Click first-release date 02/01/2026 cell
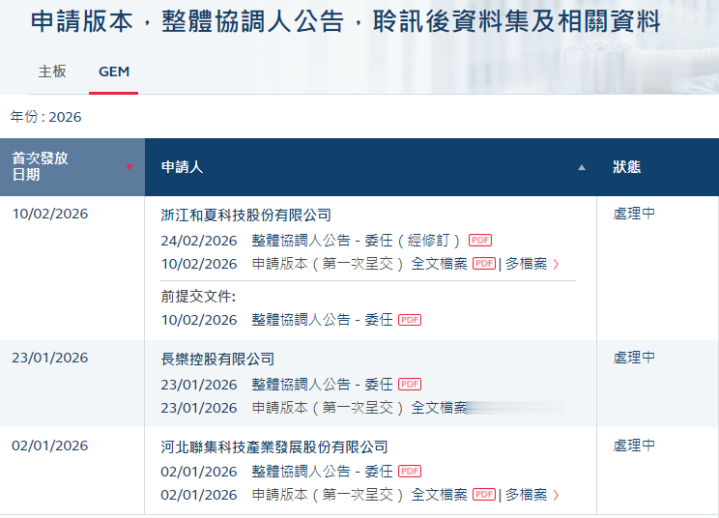This screenshot has height=518, width=719. pos(50,446)
